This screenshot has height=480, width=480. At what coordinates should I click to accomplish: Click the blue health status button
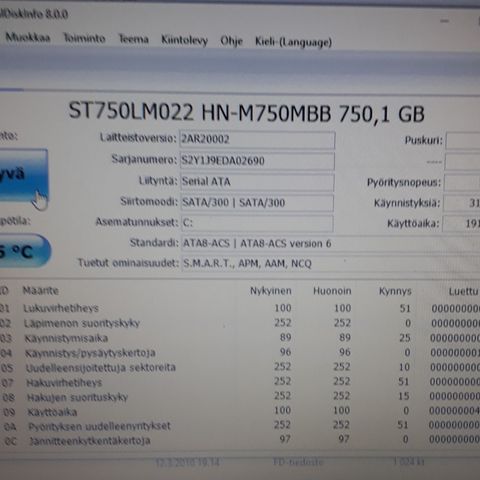pyautogui.click(x=23, y=174)
